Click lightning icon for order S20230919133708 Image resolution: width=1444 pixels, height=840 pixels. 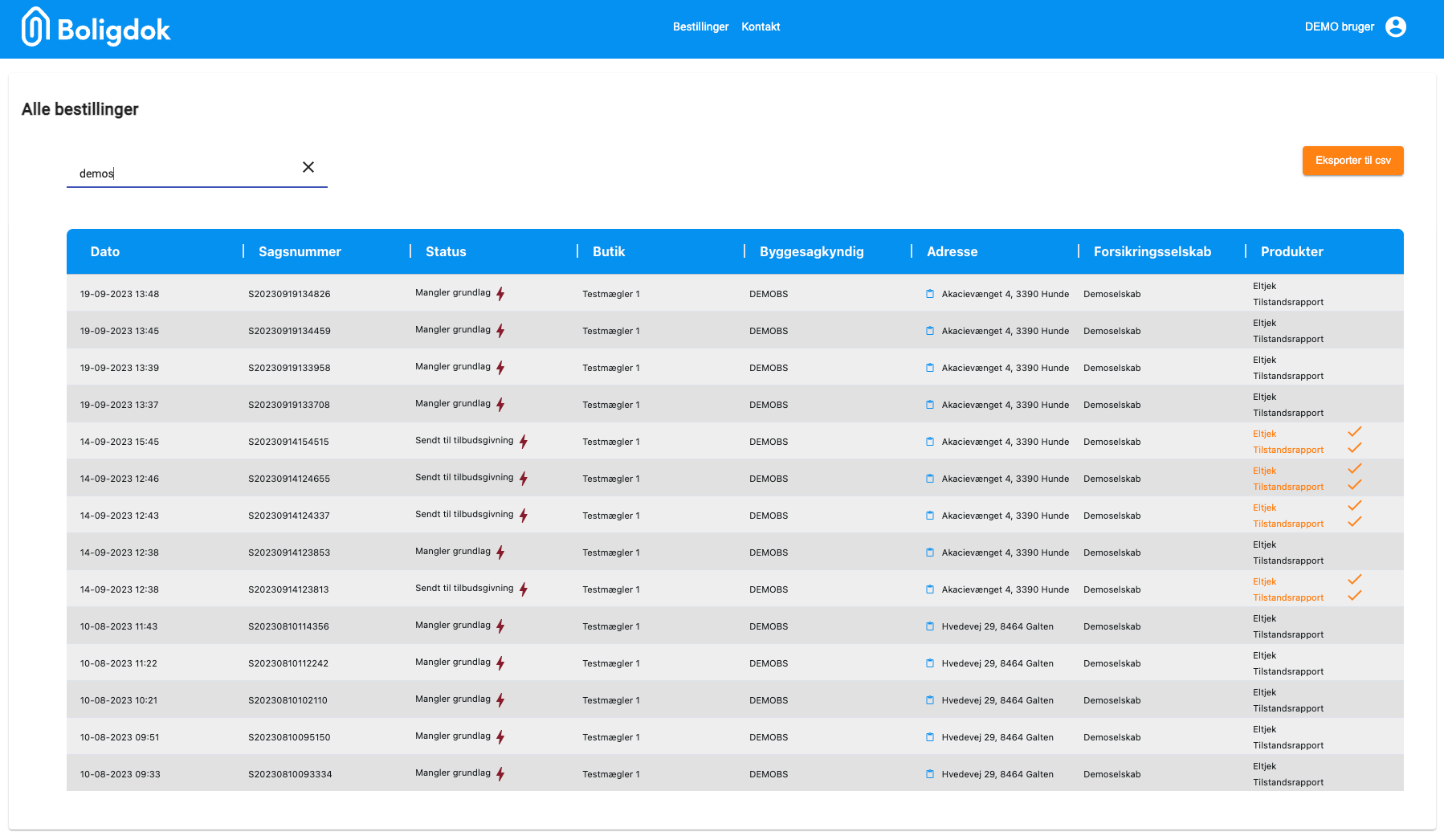[x=500, y=405]
